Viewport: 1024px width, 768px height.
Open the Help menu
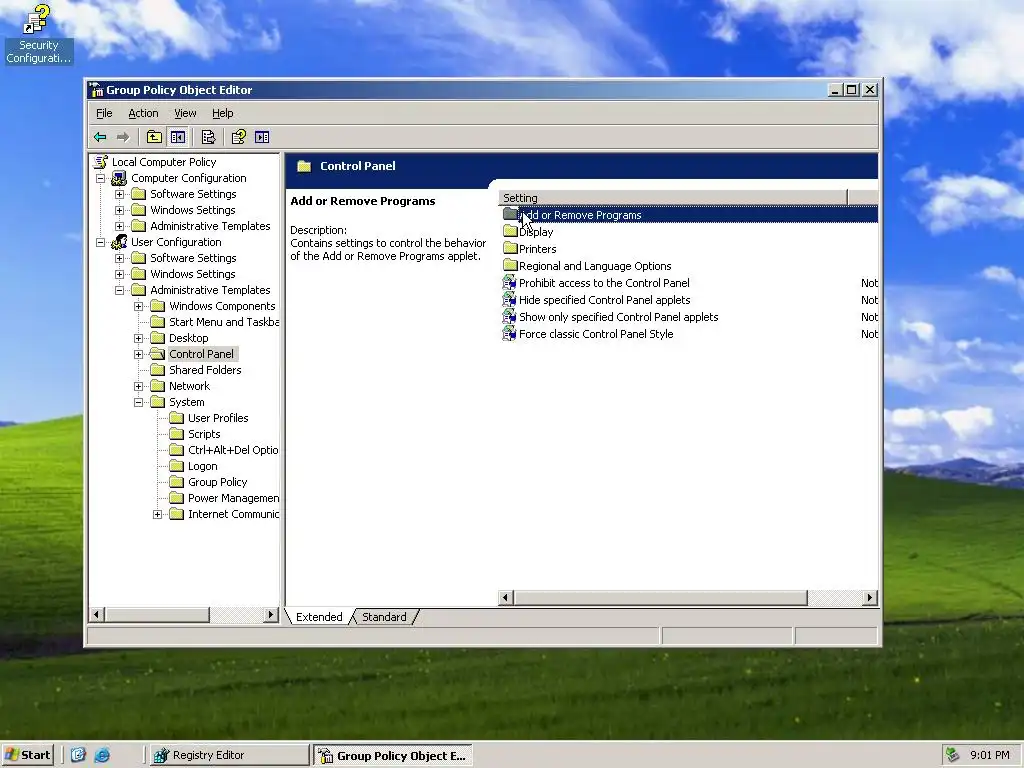(x=223, y=113)
